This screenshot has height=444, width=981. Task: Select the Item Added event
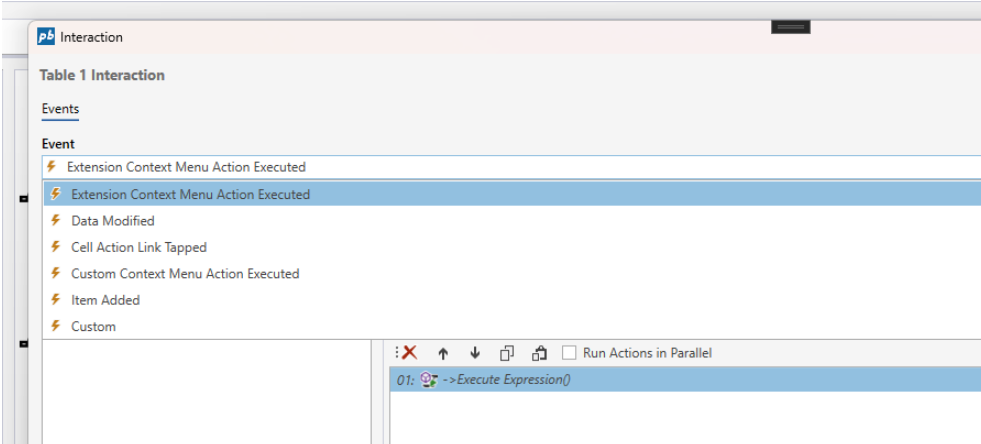105,300
